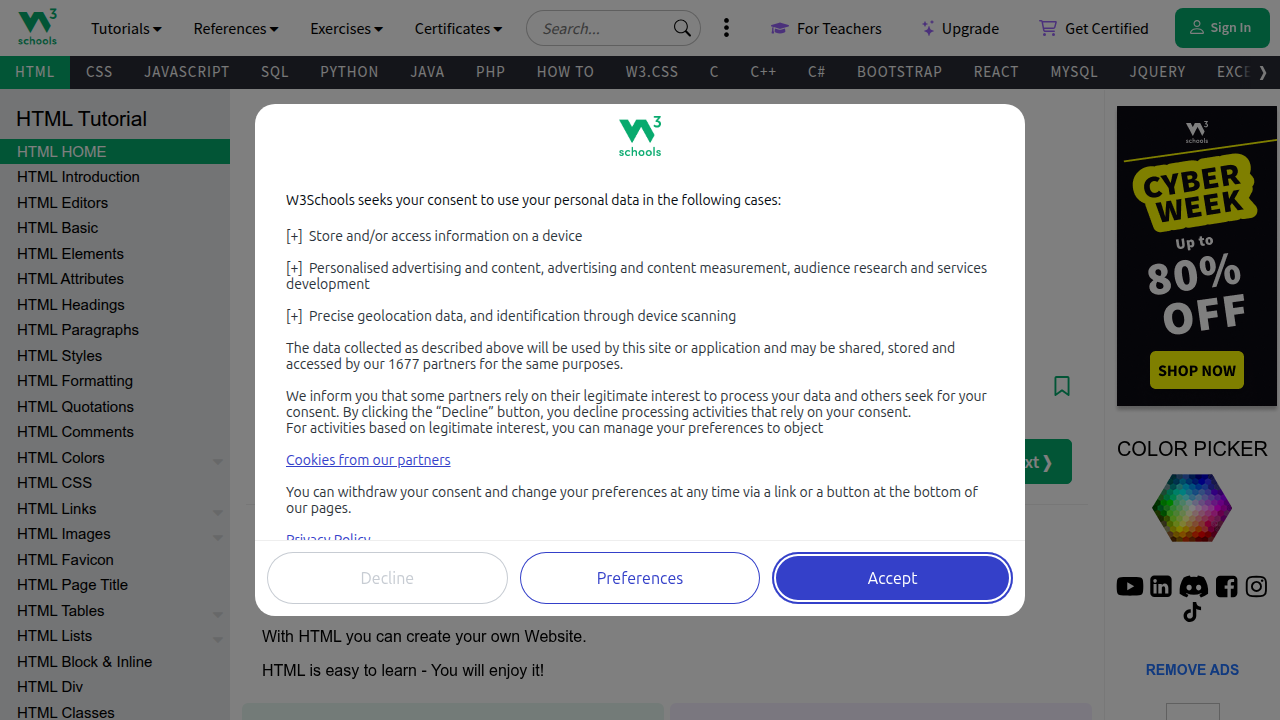Open W3Schools on YouTube via the YouTube icon
This screenshot has height=720, width=1280.
tap(1129, 586)
